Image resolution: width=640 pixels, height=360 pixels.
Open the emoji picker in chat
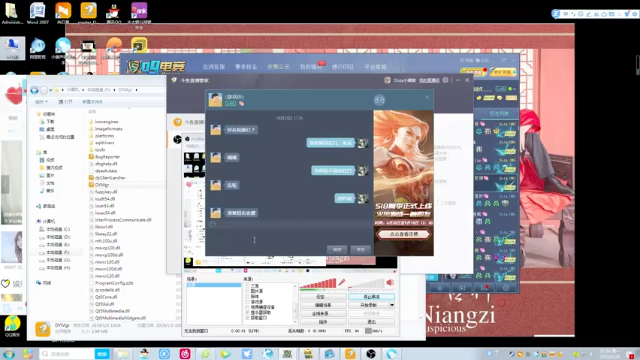click(x=212, y=224)
